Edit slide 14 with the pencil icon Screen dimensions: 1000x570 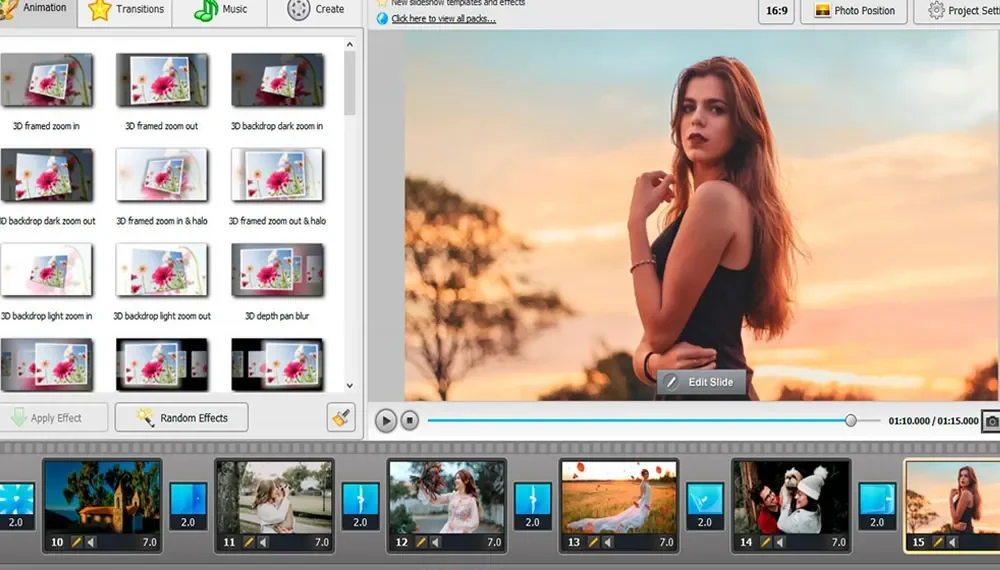click(x=765, y=543)
